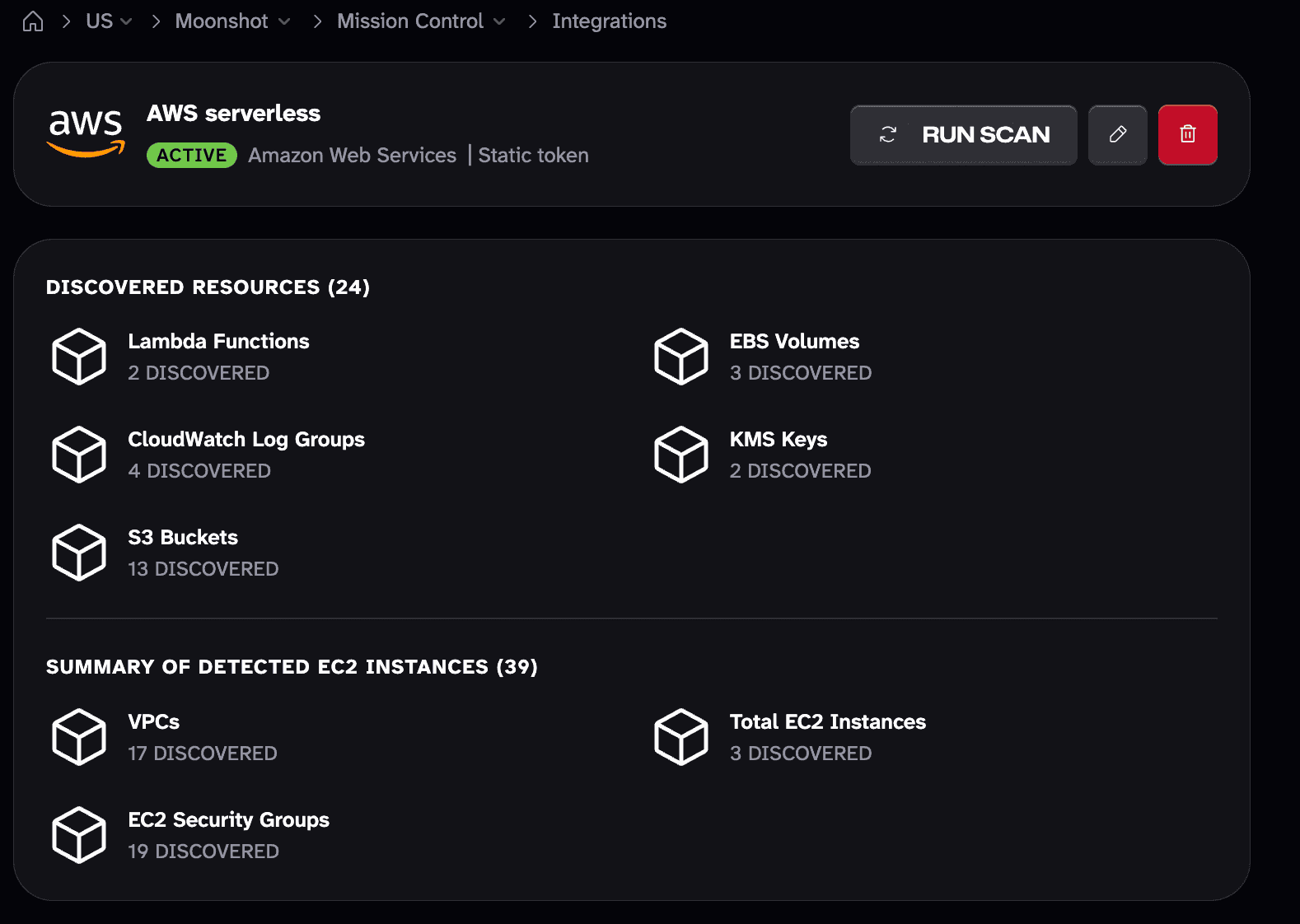Open the EBS Volumes resource label
This screenshot has height=924, width=1300.
(x=794, y=341)
